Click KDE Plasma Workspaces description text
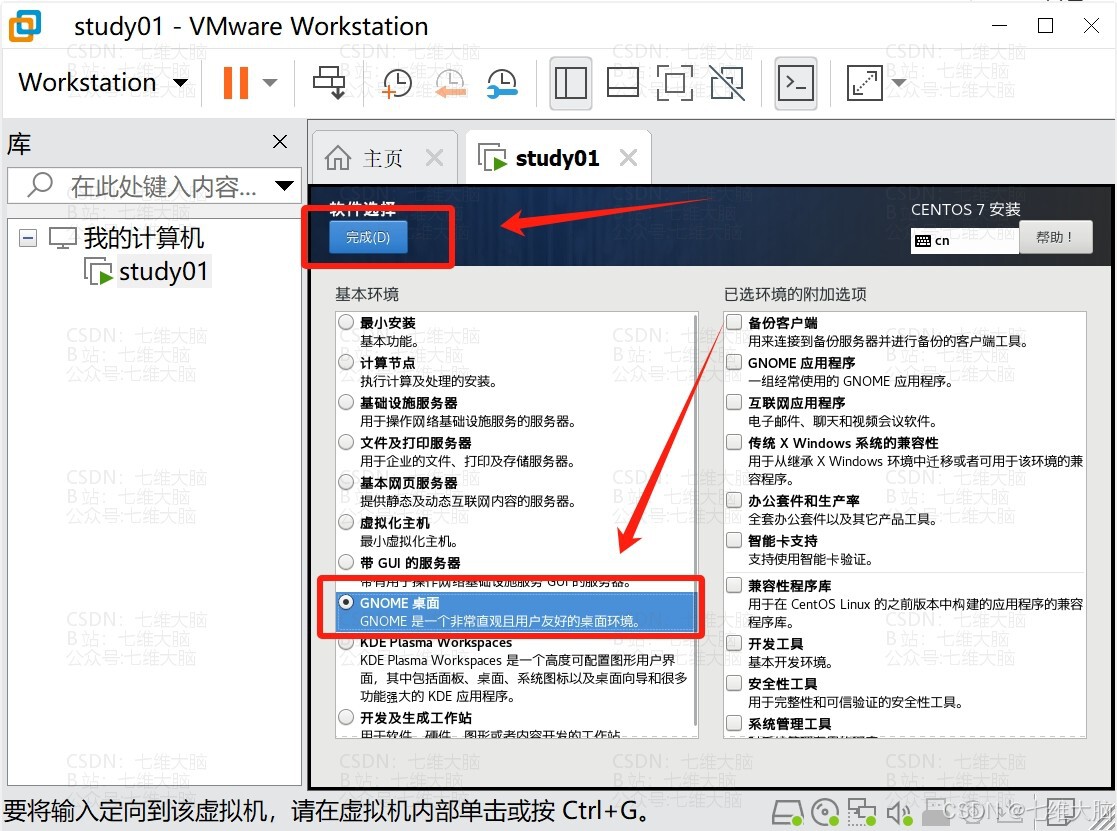Screen dimensions: 1117x831 pyautogui.click(x=524, y=678)
